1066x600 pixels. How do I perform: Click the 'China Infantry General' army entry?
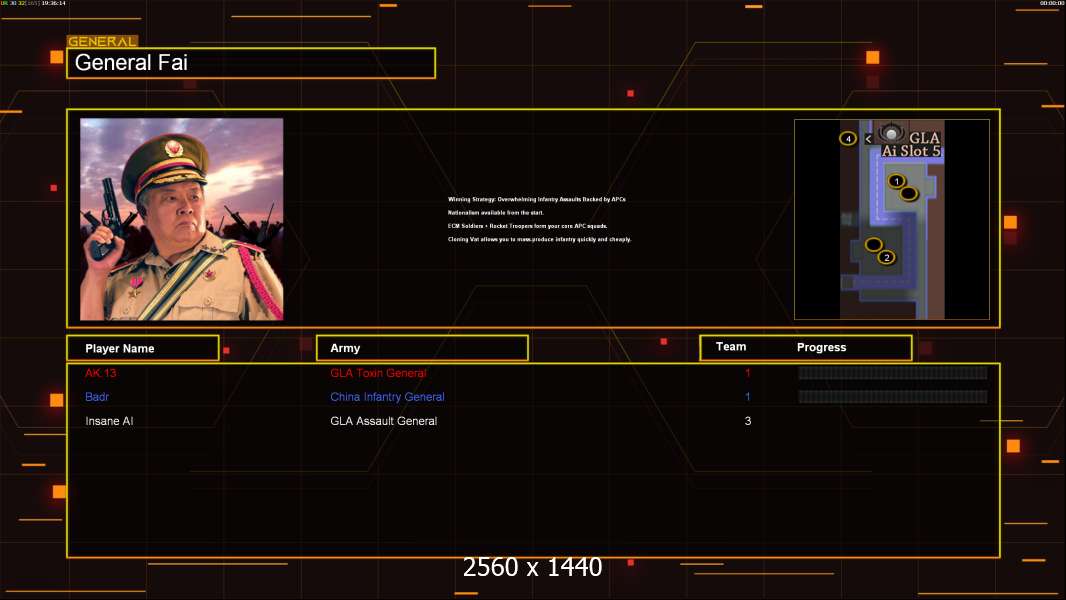point(388,397)
